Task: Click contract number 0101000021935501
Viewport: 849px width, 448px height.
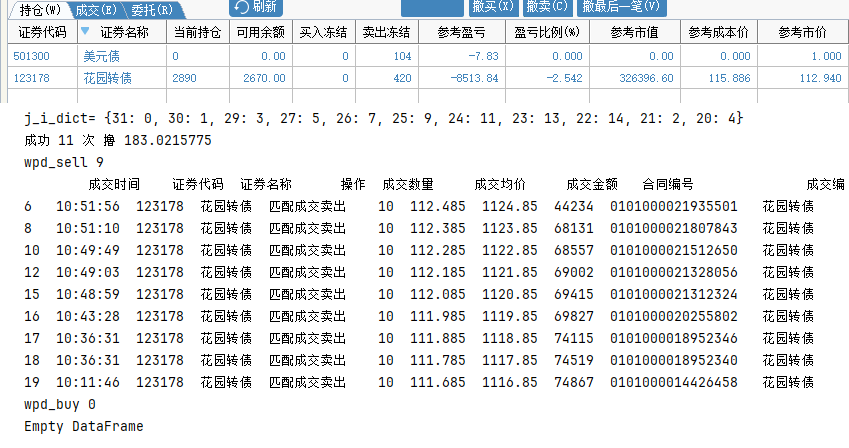Action: [x=674, y=206]
